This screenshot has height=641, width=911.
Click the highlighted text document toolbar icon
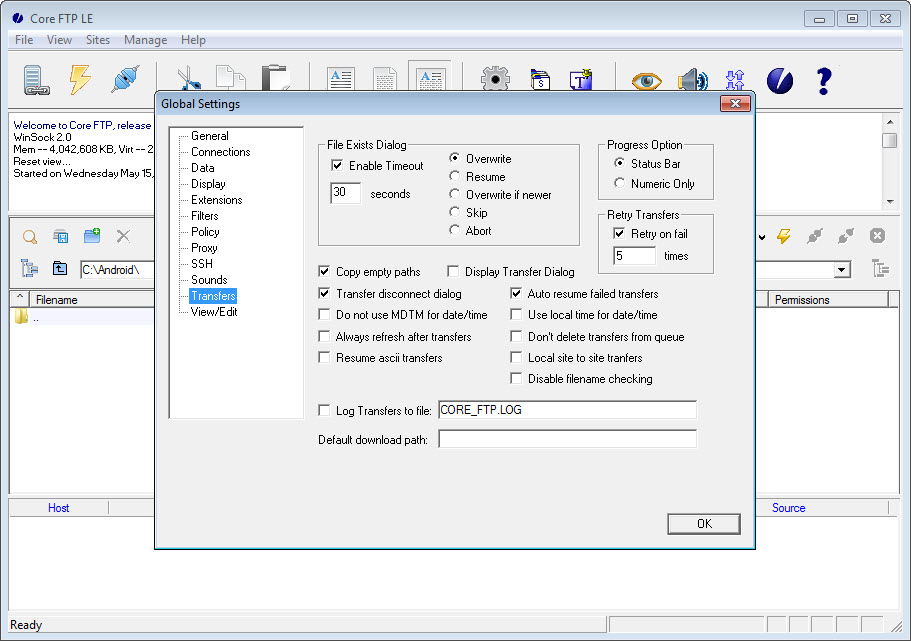tap(431, 78)
